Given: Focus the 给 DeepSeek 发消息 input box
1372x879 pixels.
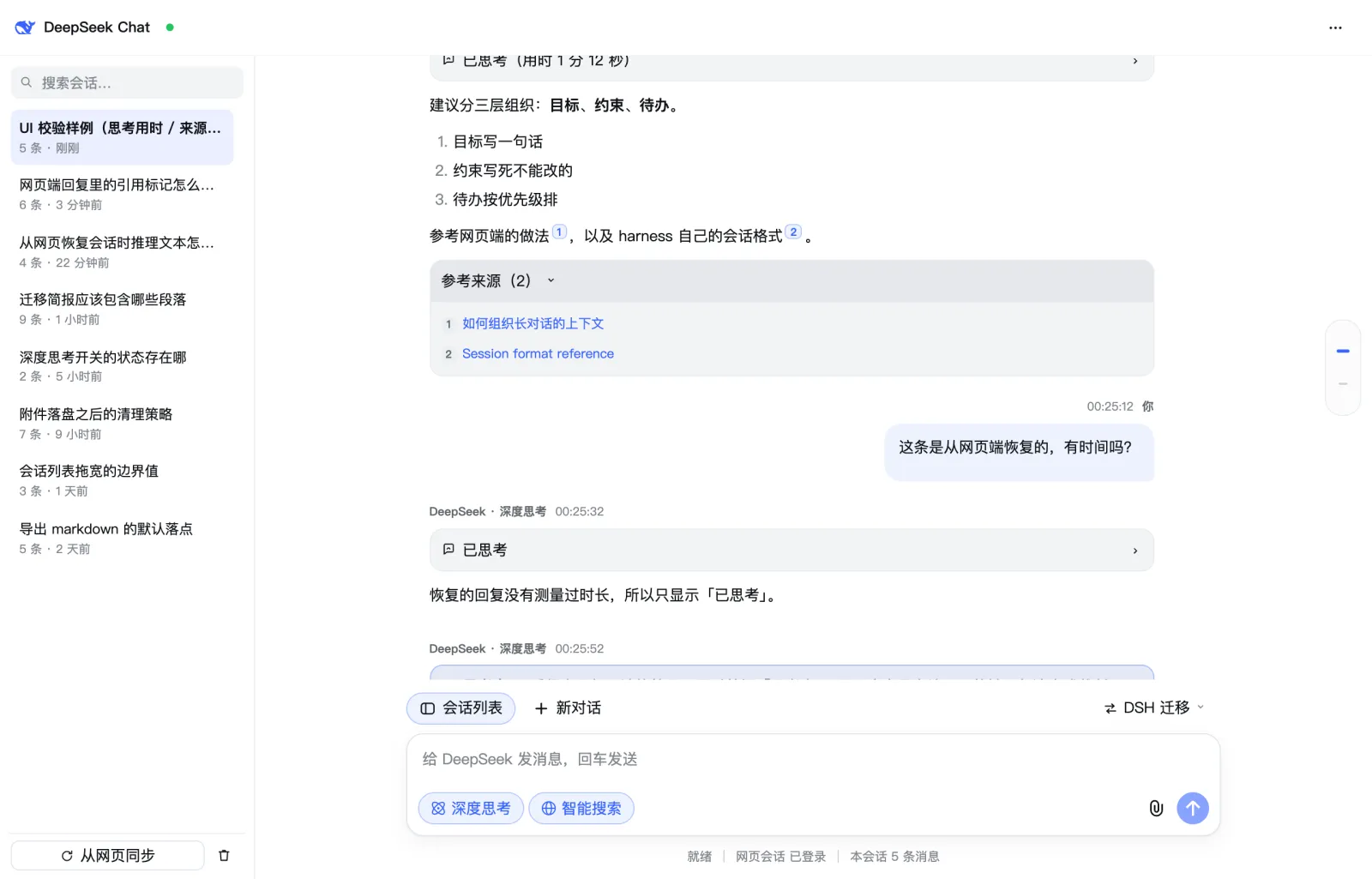Looking at the screenshot, I should point(813,759).
